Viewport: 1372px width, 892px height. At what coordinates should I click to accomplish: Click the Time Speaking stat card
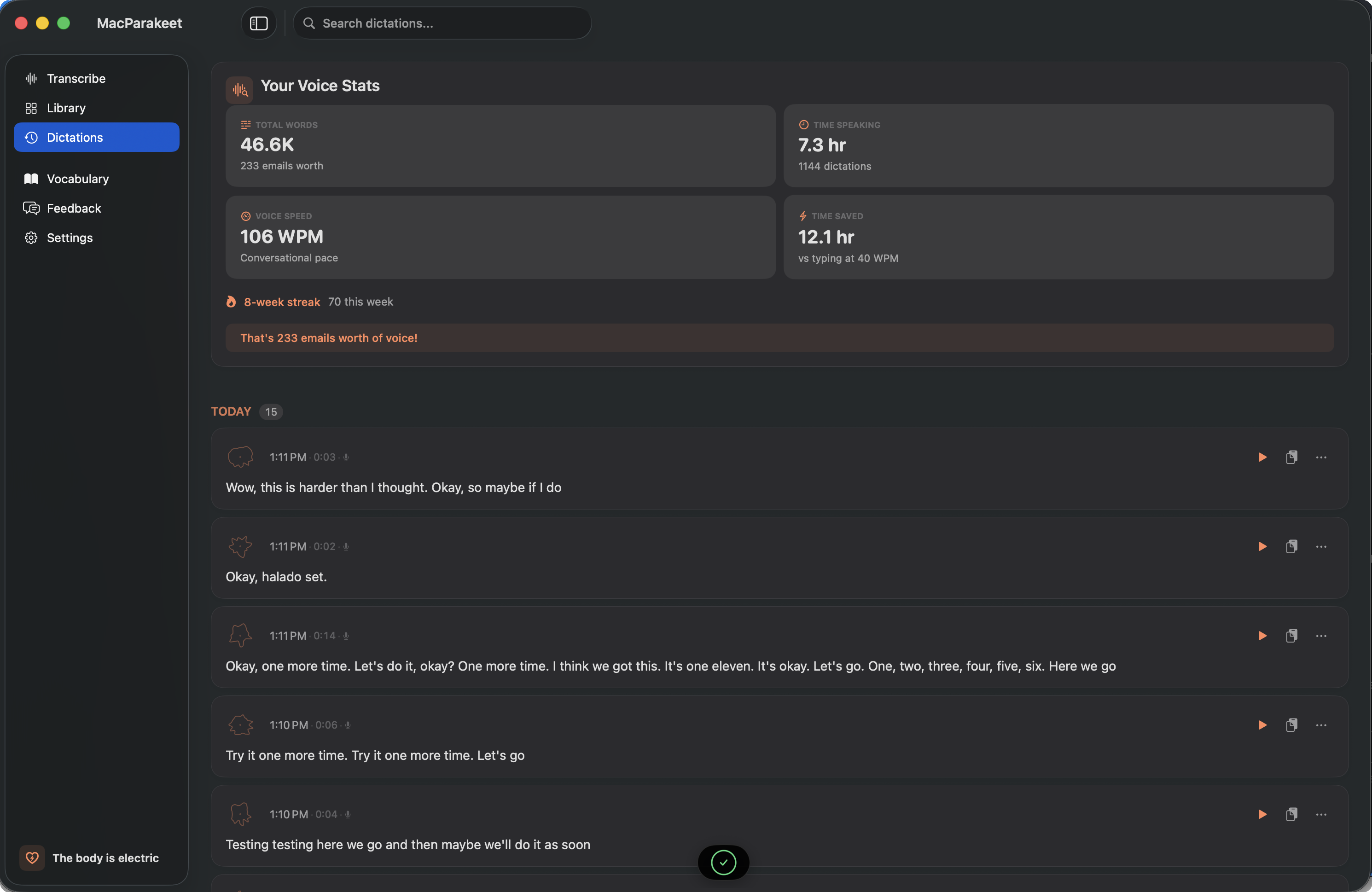[x=1058, y=145]
